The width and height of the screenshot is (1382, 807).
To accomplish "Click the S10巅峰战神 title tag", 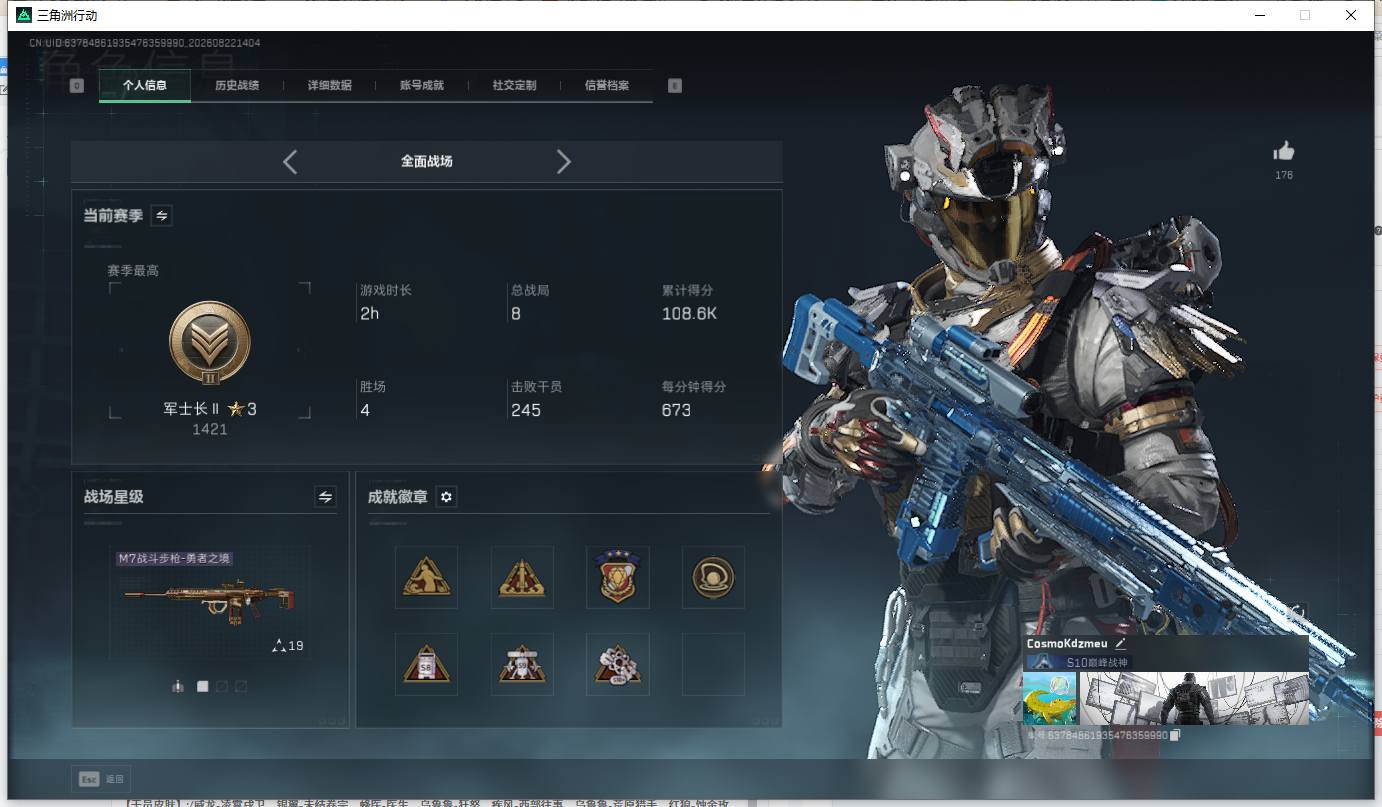I will coord(1078,663).
